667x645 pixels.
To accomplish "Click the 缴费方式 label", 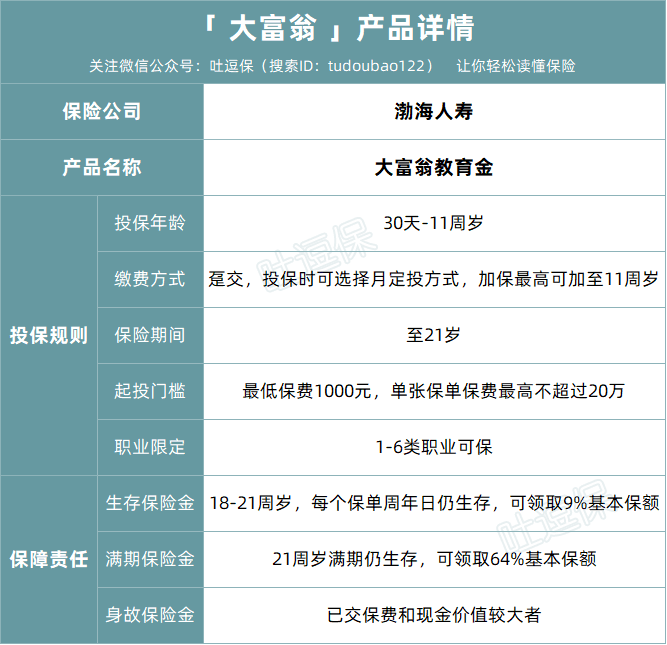I will (151, 280).
